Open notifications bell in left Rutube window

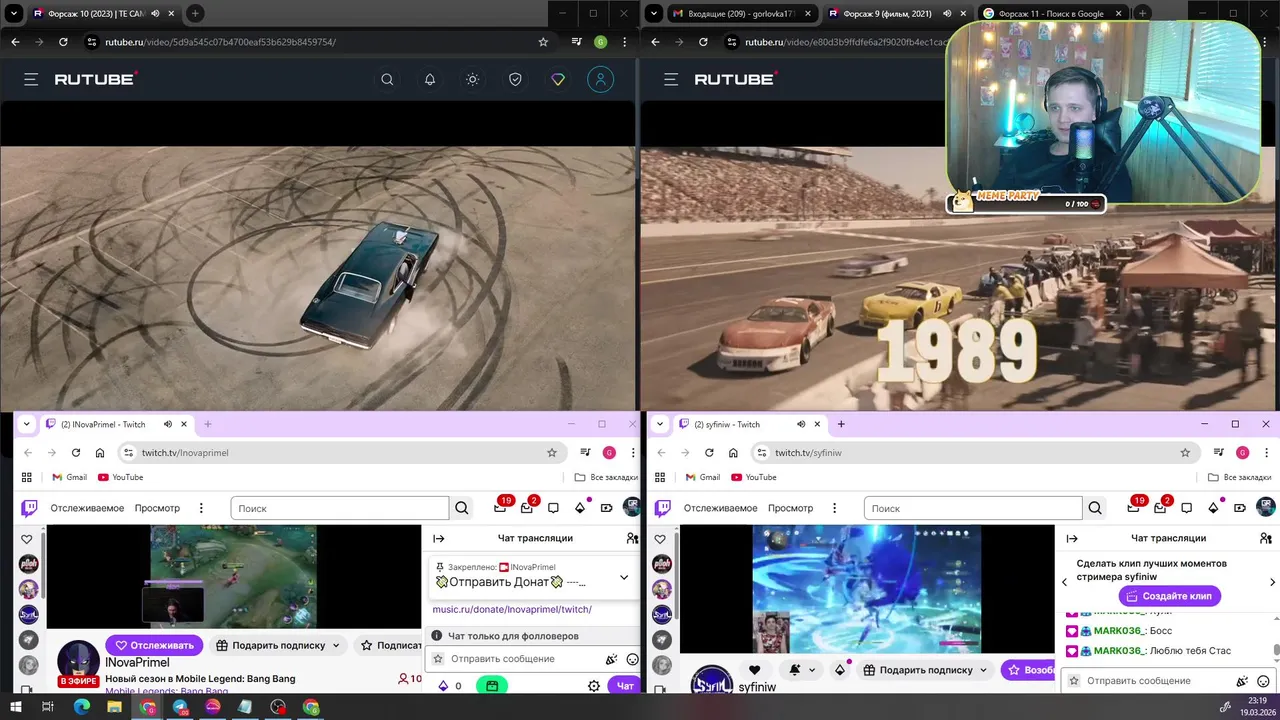click(x=430, y=80)
